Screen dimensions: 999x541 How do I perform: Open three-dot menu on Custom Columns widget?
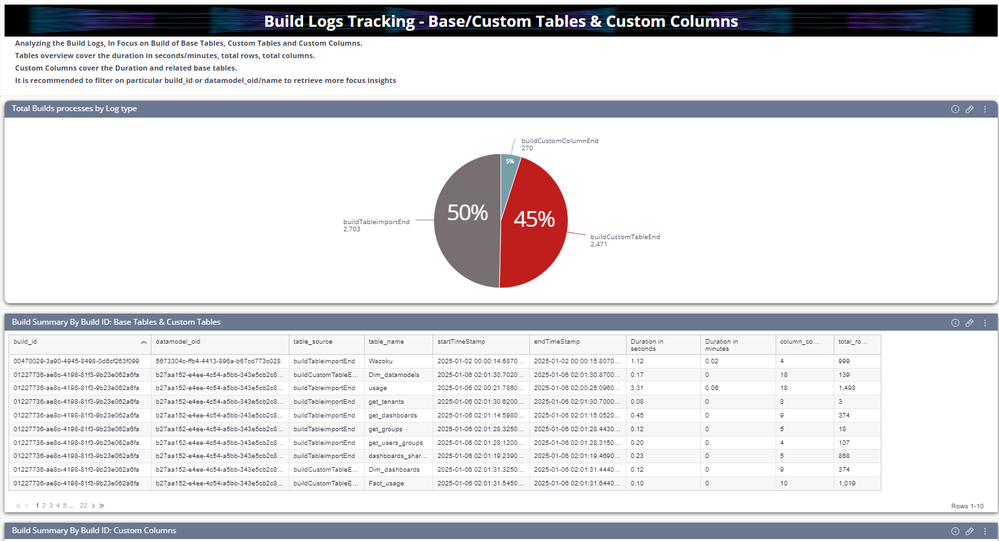click(984, 531)
